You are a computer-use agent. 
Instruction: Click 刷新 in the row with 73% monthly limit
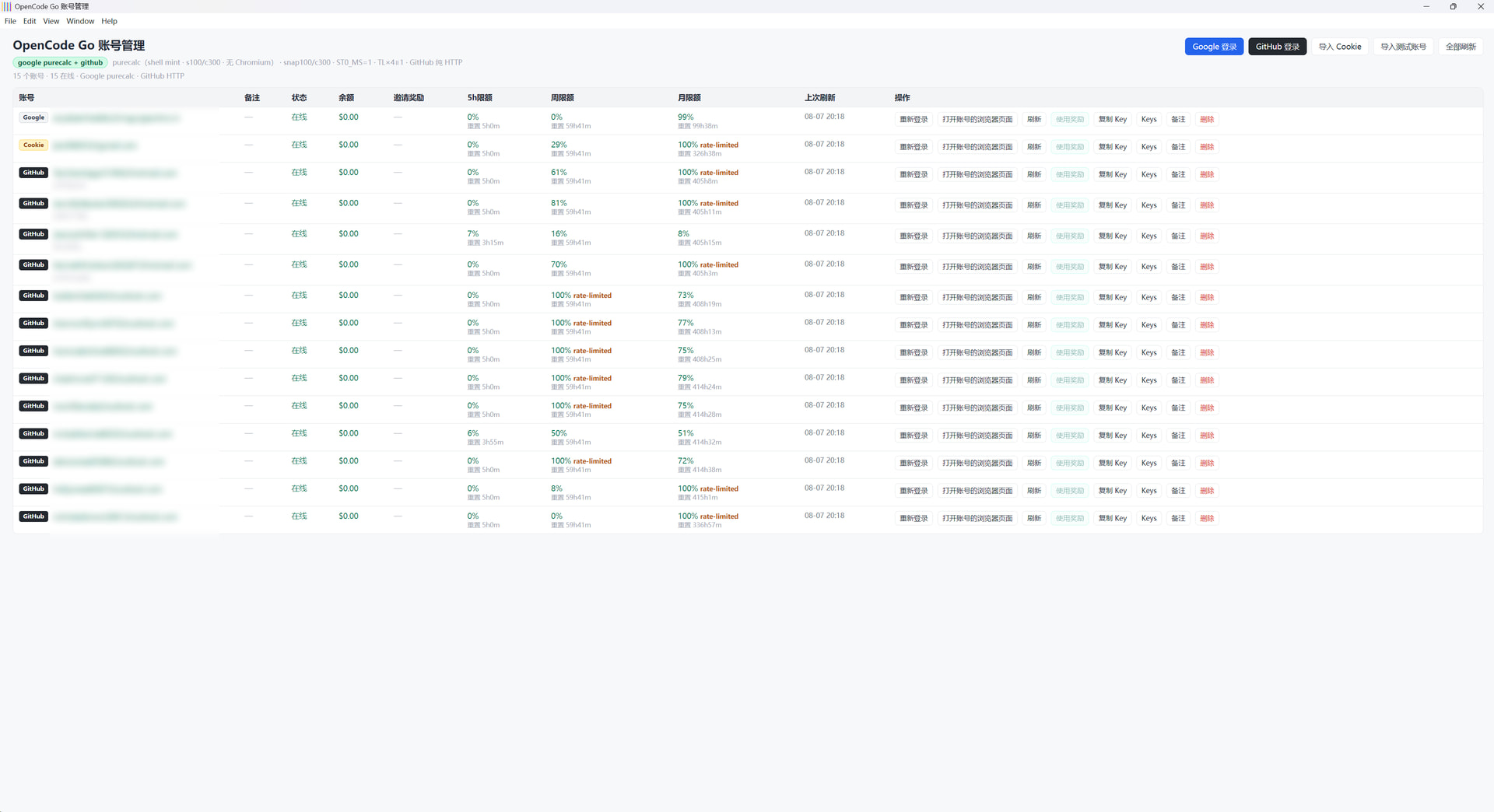click(1034, 297)
